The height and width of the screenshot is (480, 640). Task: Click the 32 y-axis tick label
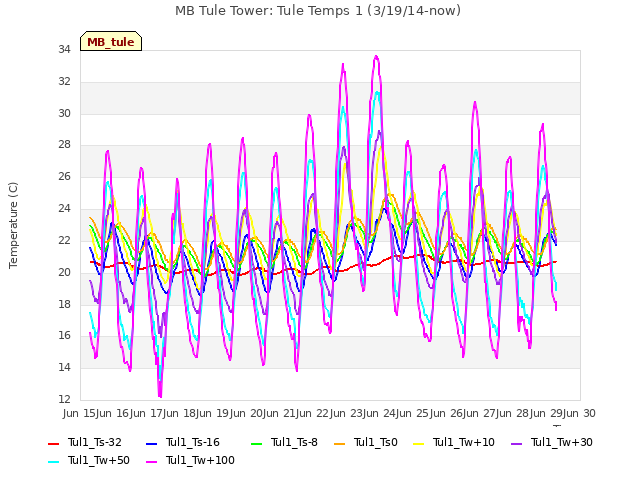[x=64, y=81]
